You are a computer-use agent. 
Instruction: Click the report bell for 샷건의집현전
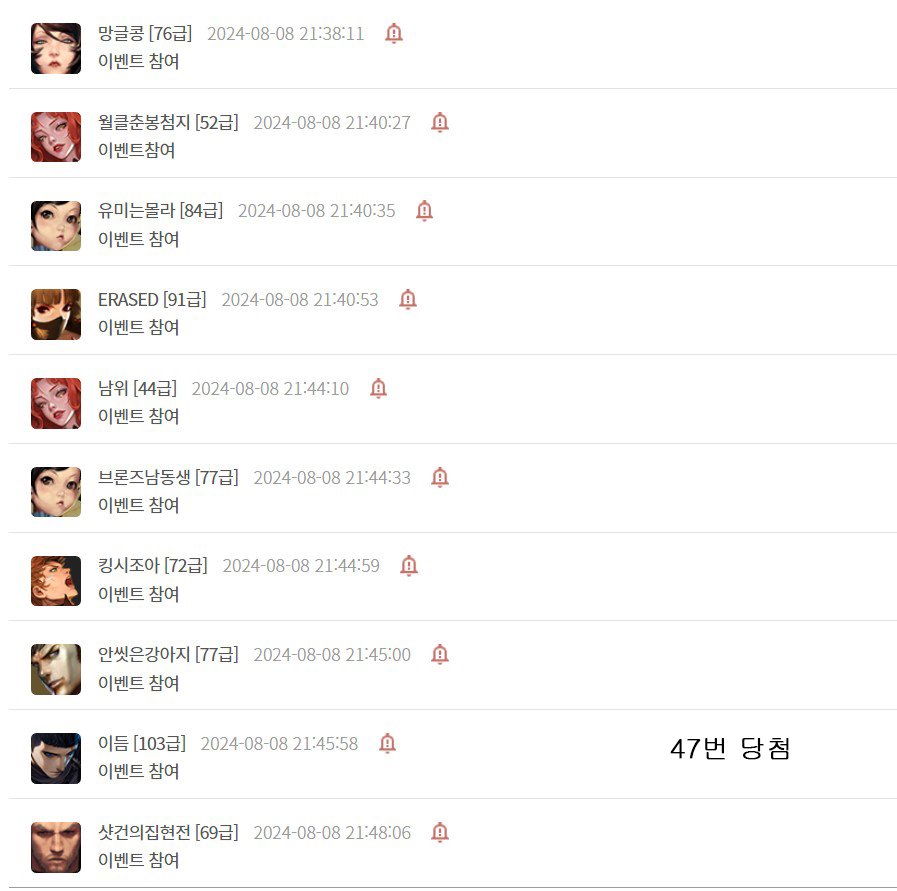coord(440,833)
